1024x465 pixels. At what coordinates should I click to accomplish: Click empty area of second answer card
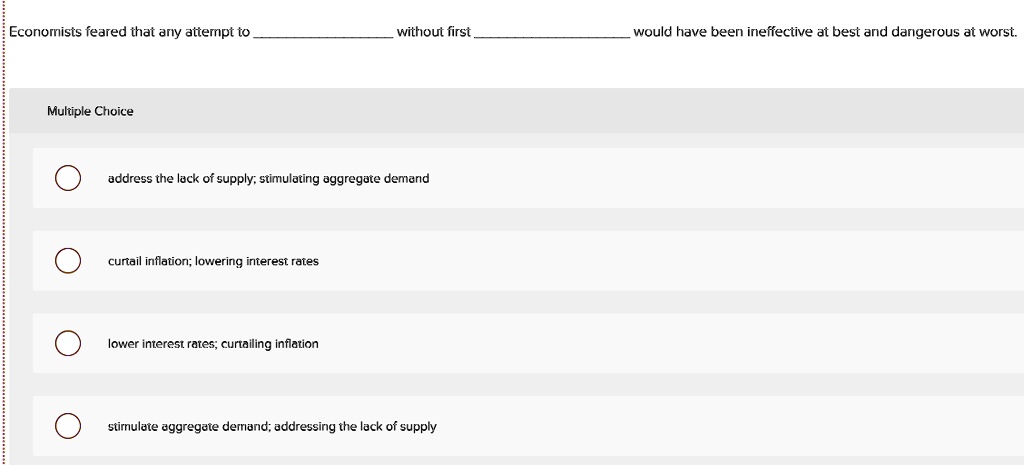pos(653,261)
